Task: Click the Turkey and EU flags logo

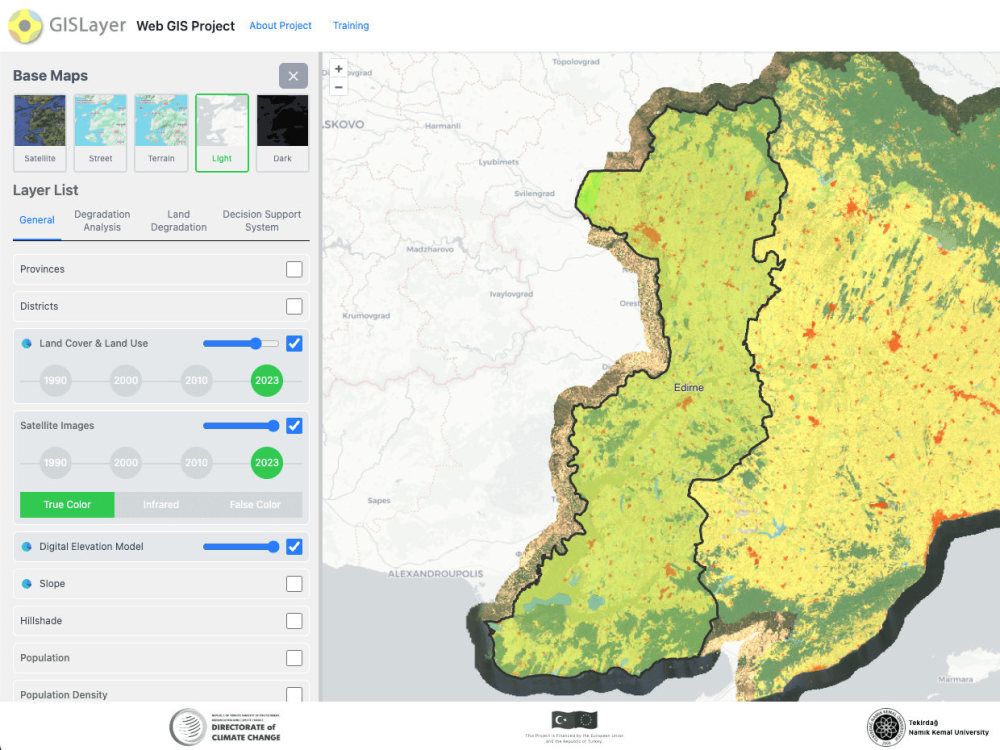Action: [574, 721]
